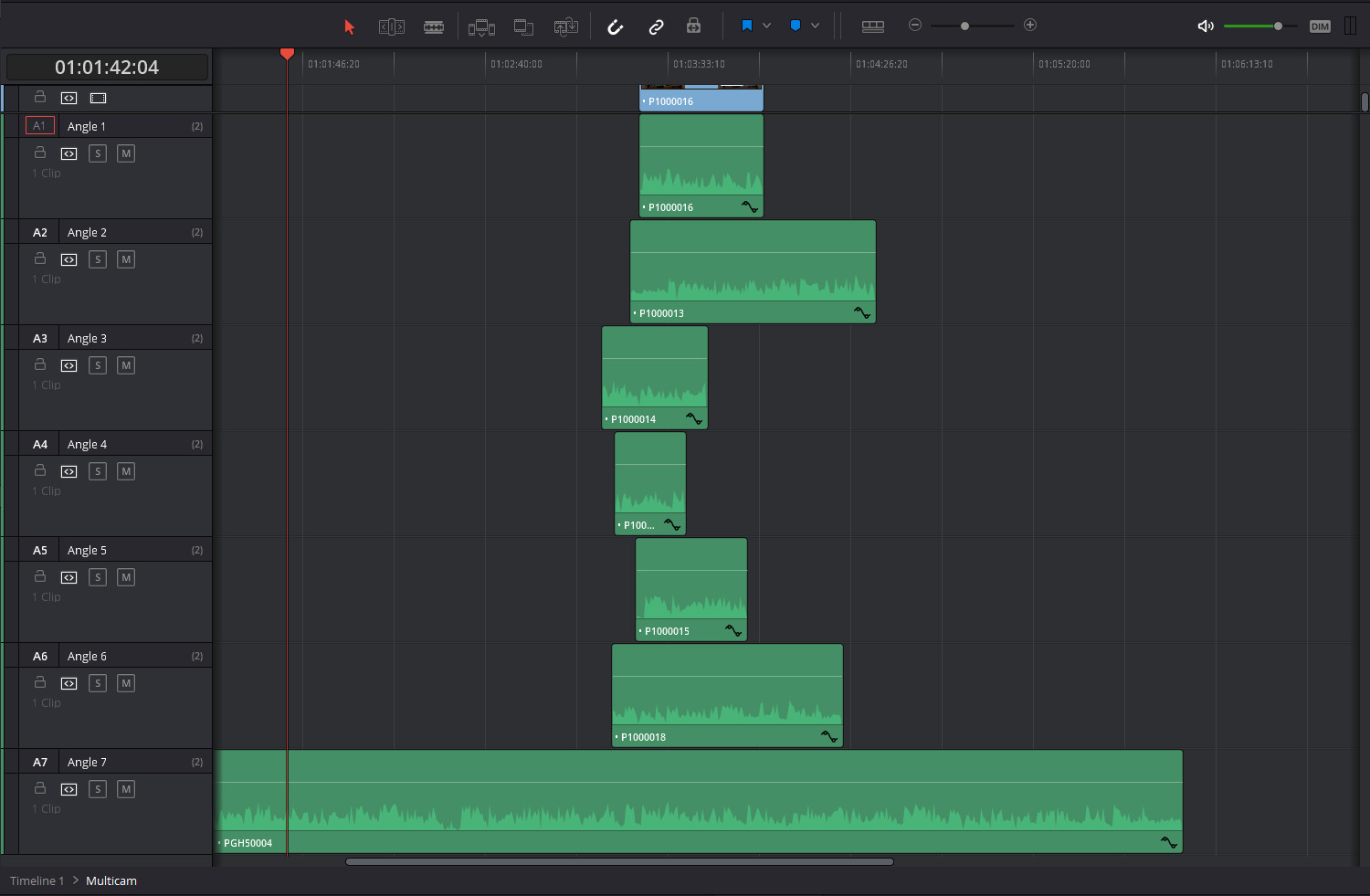Mute audio with the speaker icon
Viewport: 1370px width, 896px height.
1206,26
